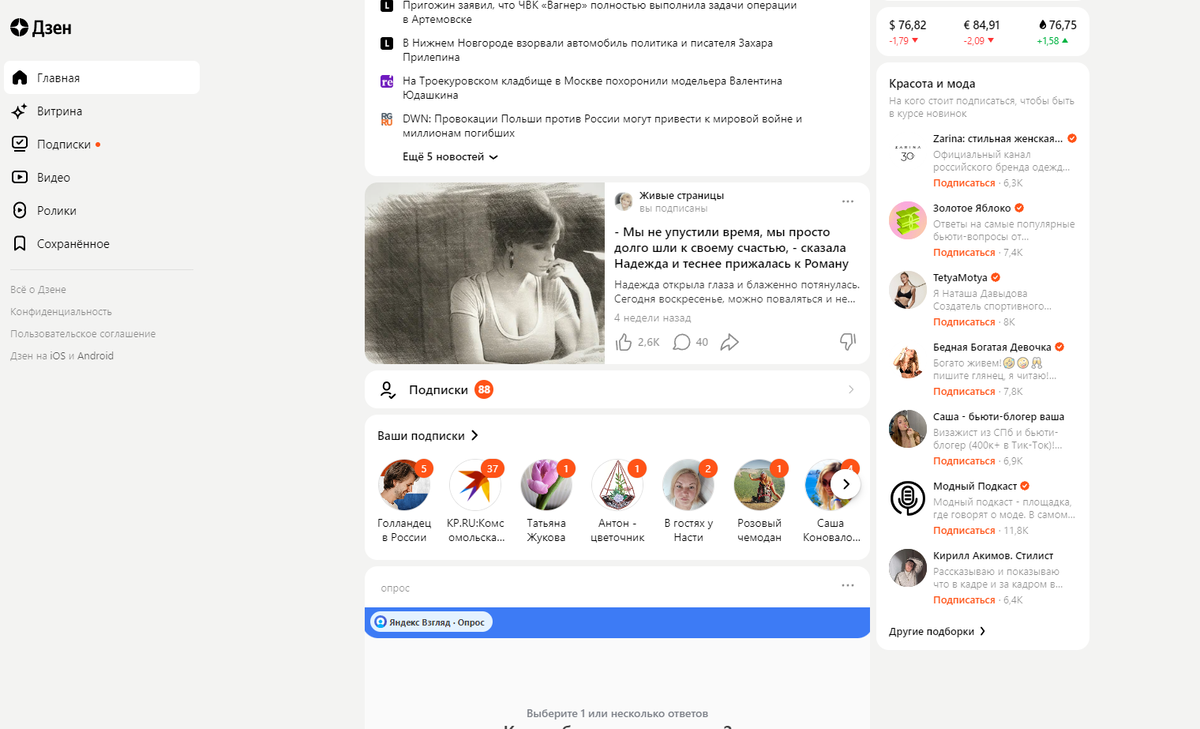Share the Живые страницы article
The image size is (1200, 729).
pos(730,342)
